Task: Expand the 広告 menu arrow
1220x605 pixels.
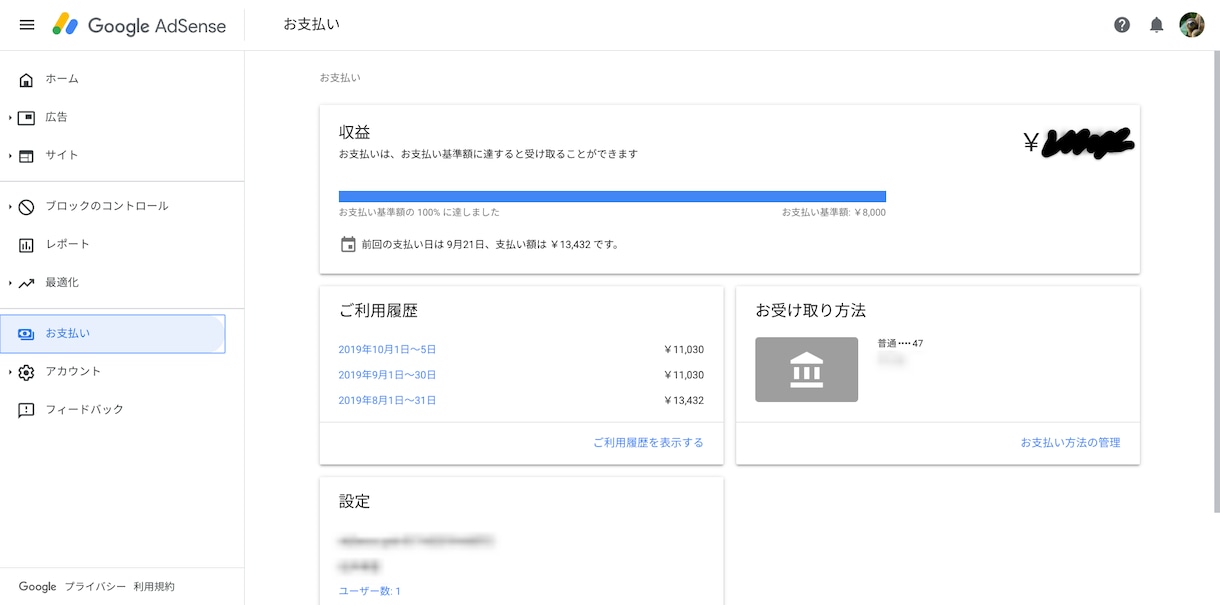Action: pos(10,118)
